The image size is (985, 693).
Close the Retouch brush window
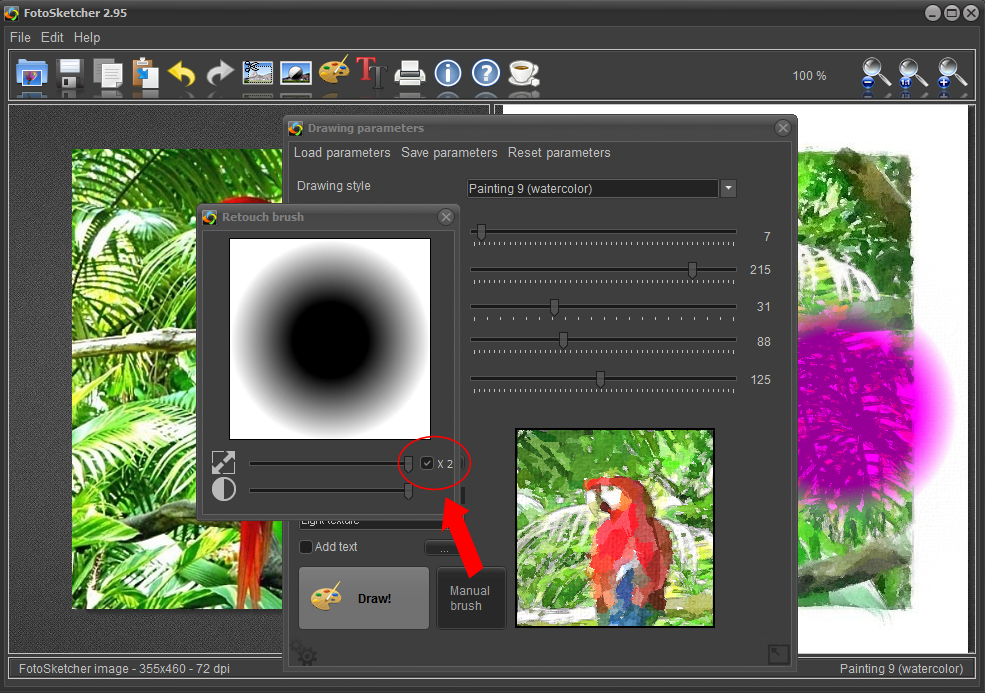(x=446, y=217)
